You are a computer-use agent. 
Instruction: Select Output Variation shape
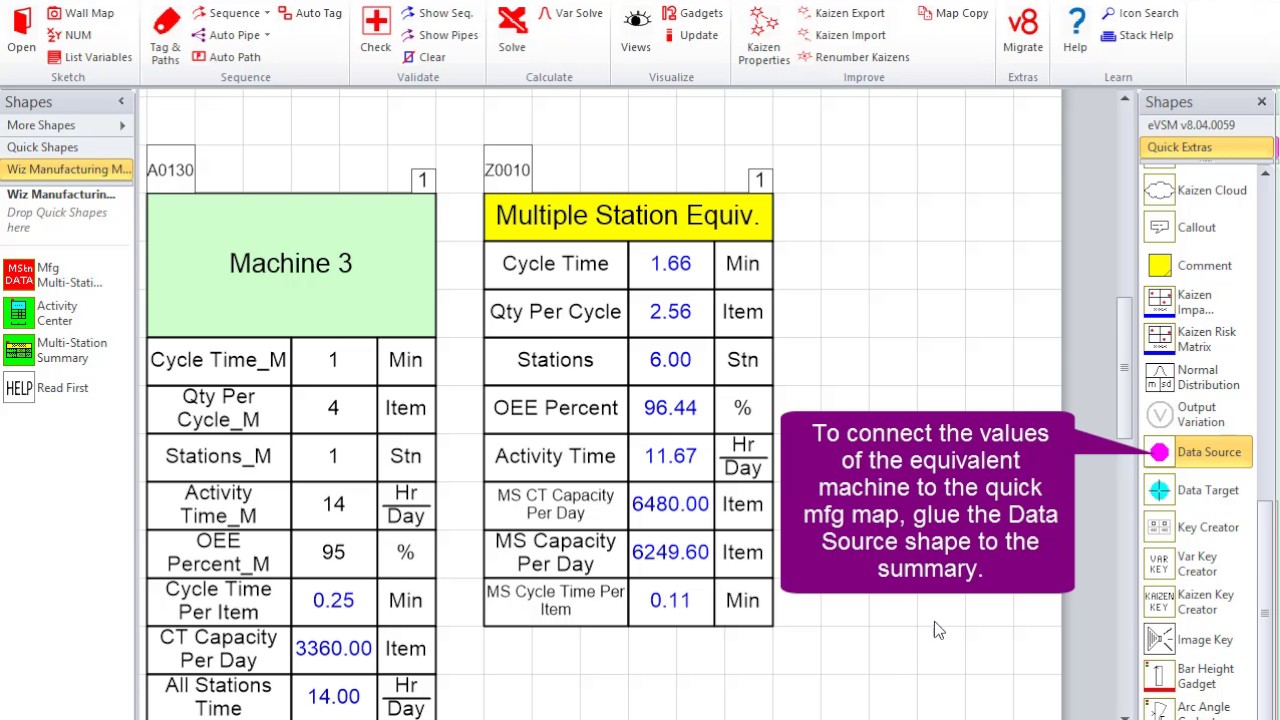(1186, 414)
